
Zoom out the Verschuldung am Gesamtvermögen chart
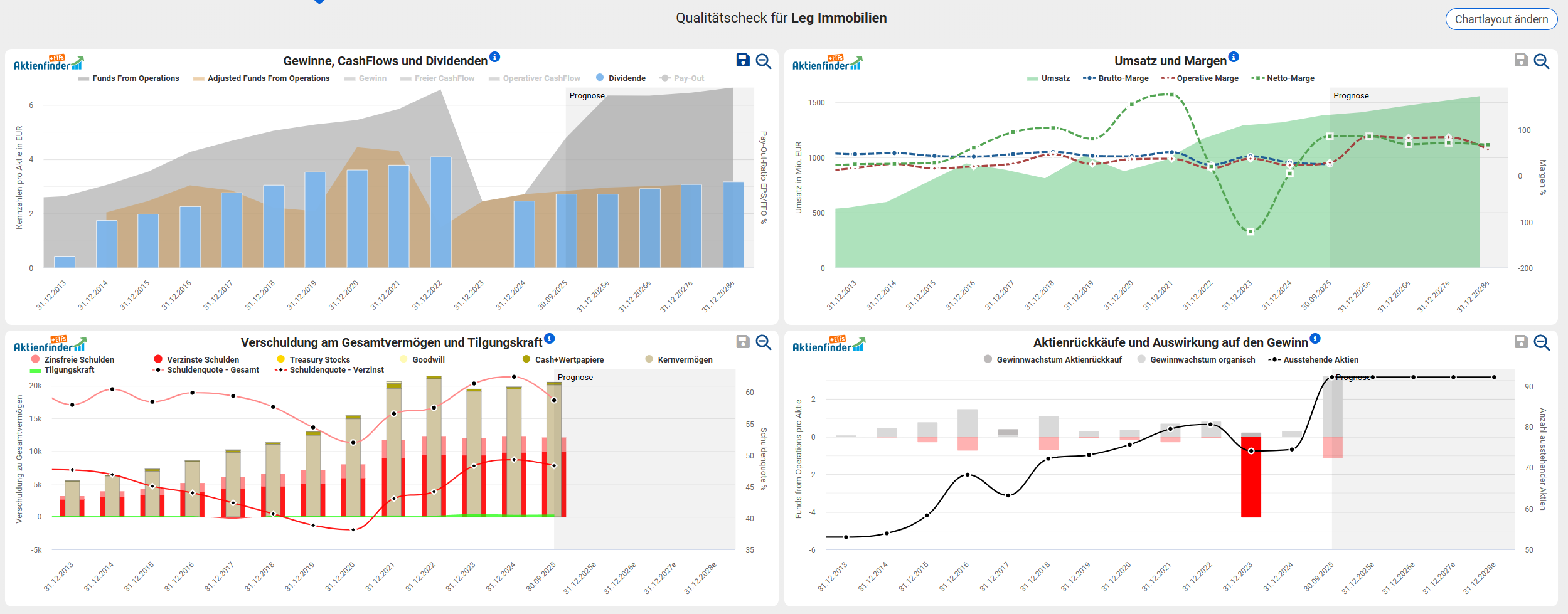(763, 342)
